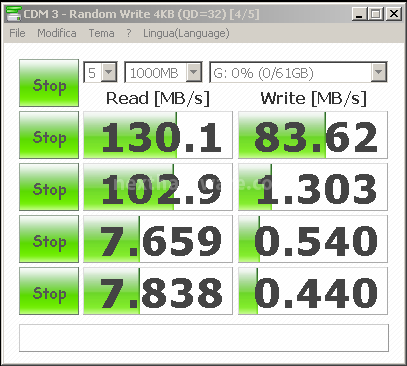This screenshot has height=366, width=407.
Task: Click Stop button beside 130.1 read result
Action: (49, 135)
